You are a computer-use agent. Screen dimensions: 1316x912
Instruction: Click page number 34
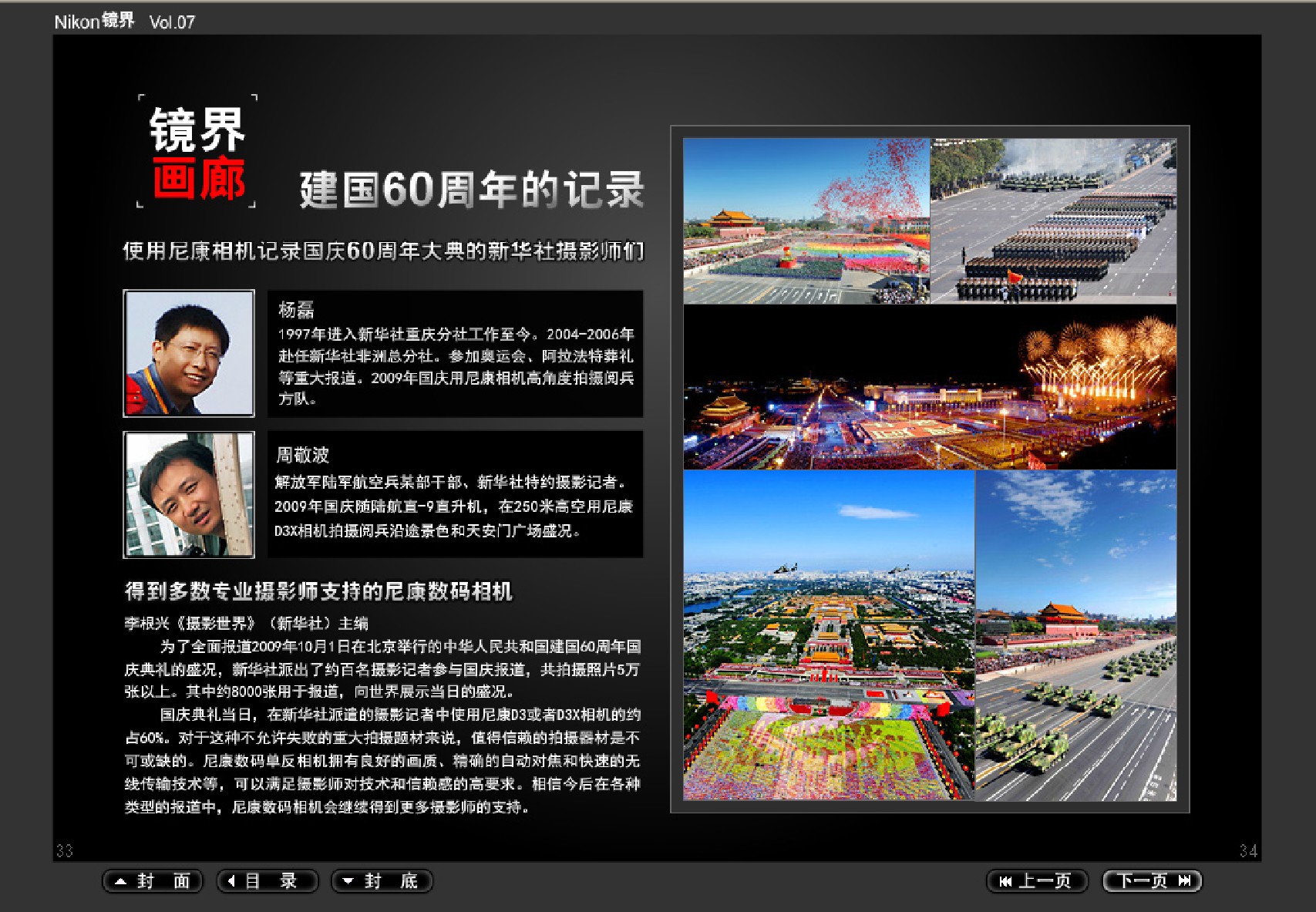click(1249, 850)
